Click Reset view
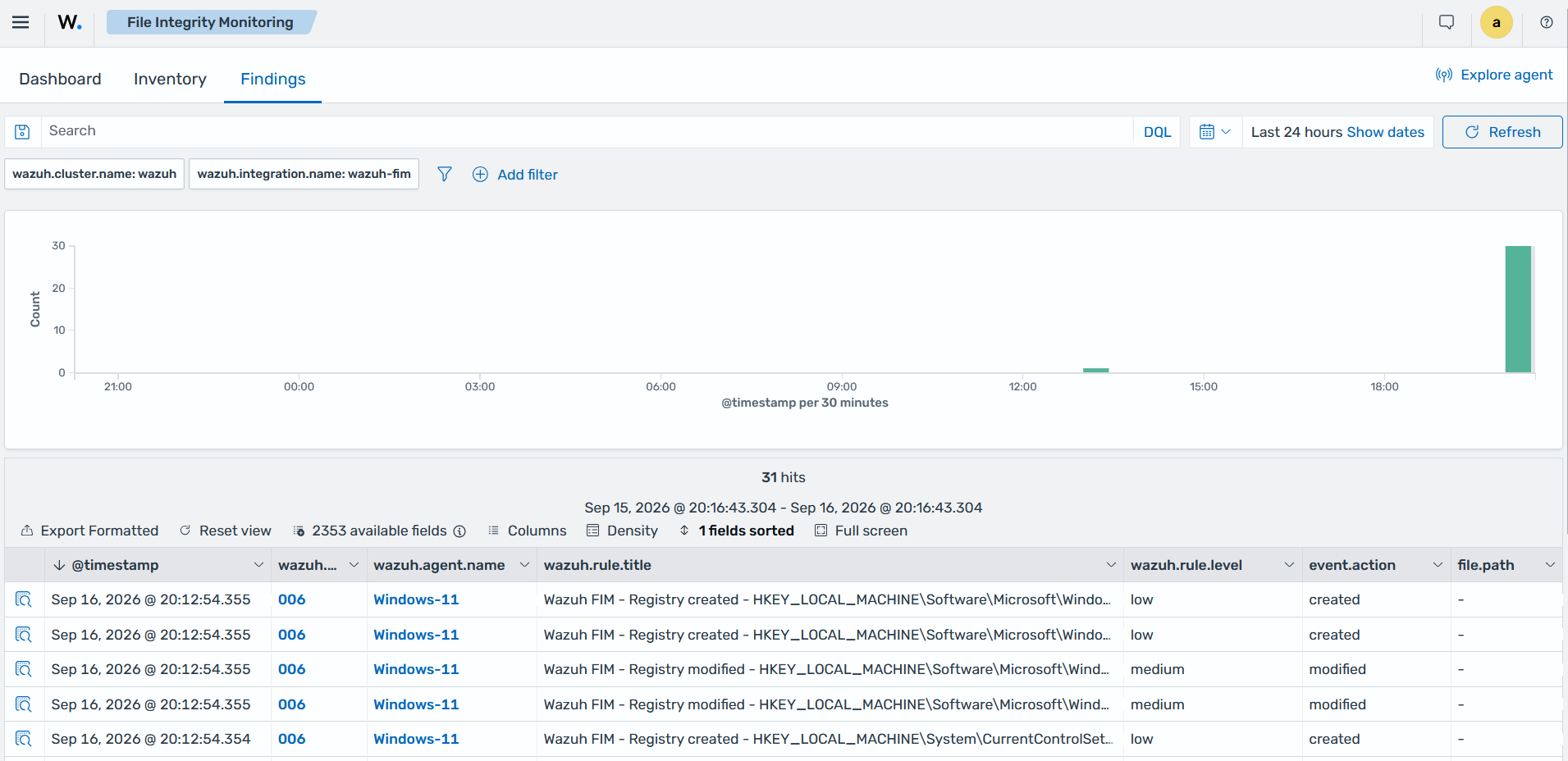The width and height of the screenshot is (1568, 761). tap(226, 531)
